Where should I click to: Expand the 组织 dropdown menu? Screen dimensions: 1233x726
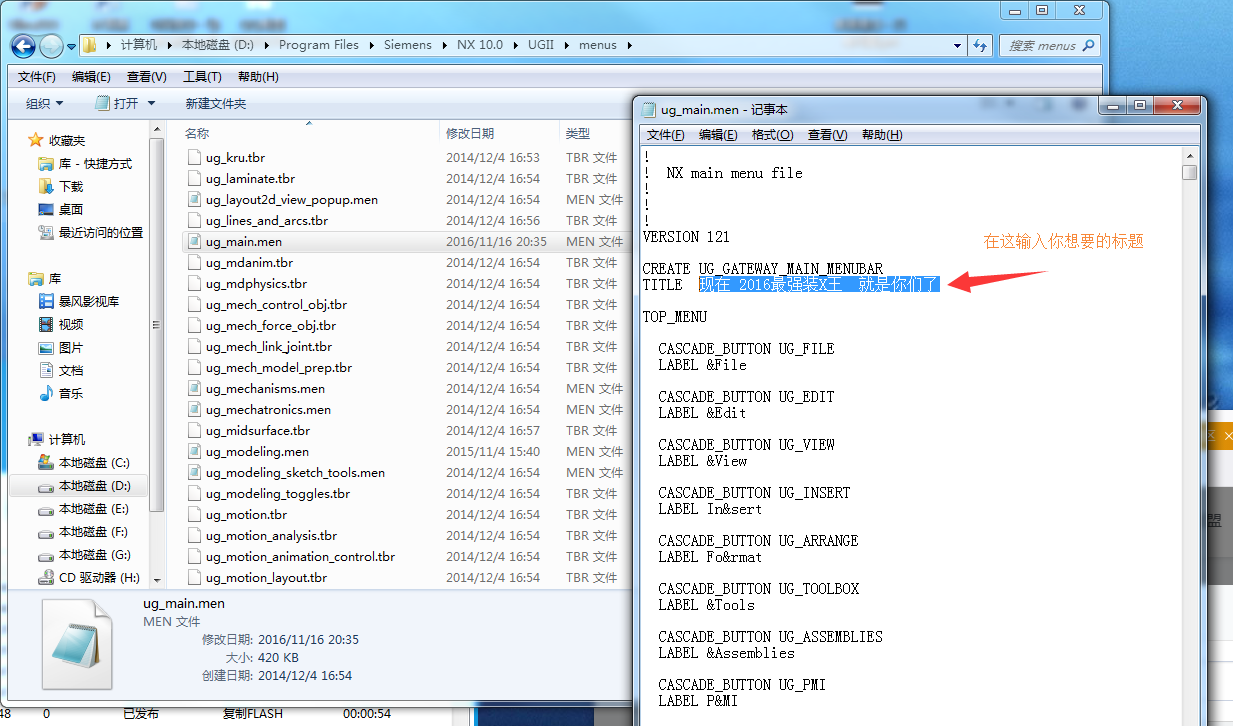point(44,103)
